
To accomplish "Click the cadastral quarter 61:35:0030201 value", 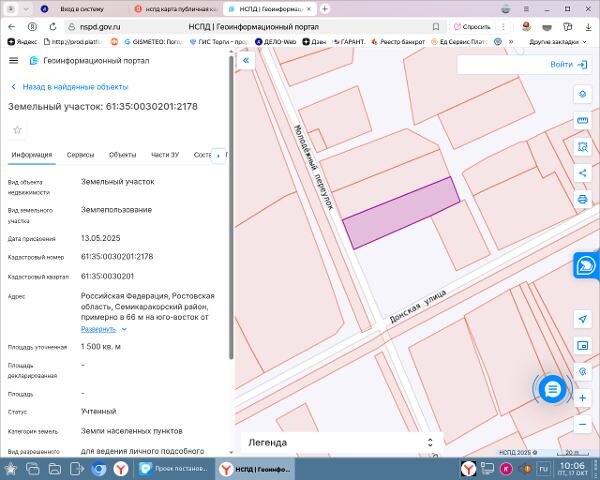I will click(x=108, y=276).
